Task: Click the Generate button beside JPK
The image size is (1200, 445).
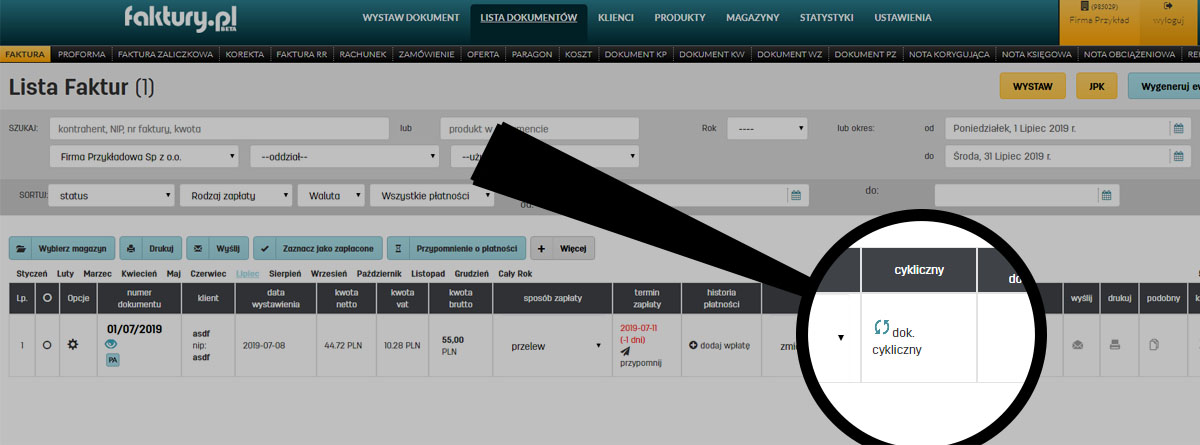Action: [x=1164, y=87]
